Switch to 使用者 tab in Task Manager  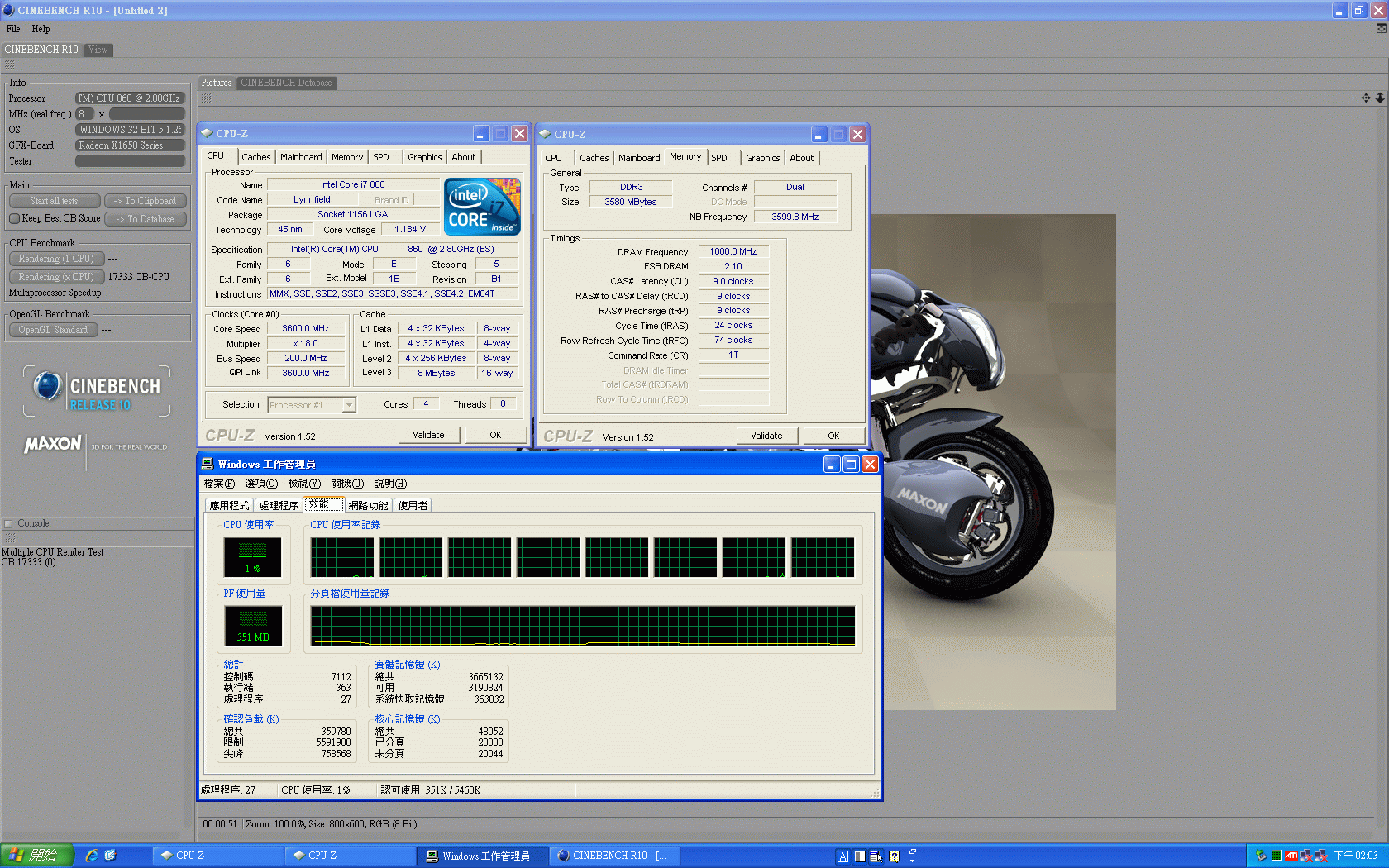click(413, 506)
